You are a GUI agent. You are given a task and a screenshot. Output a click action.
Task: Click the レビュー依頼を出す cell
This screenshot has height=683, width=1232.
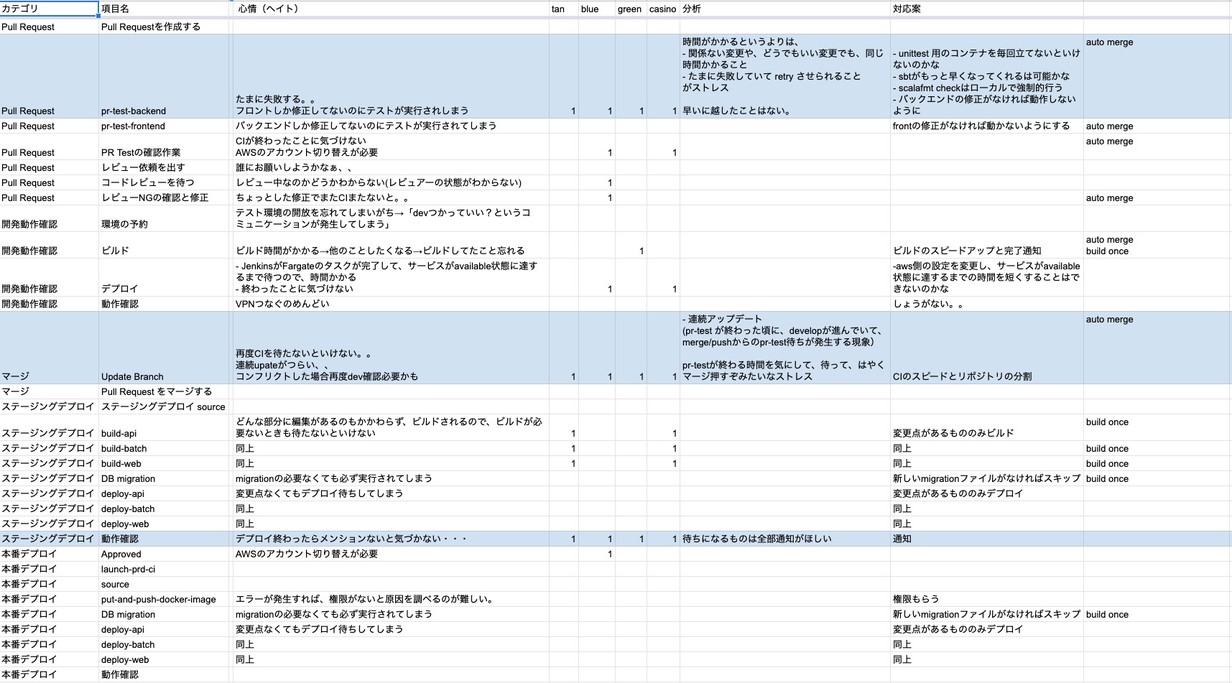(166, 168)
